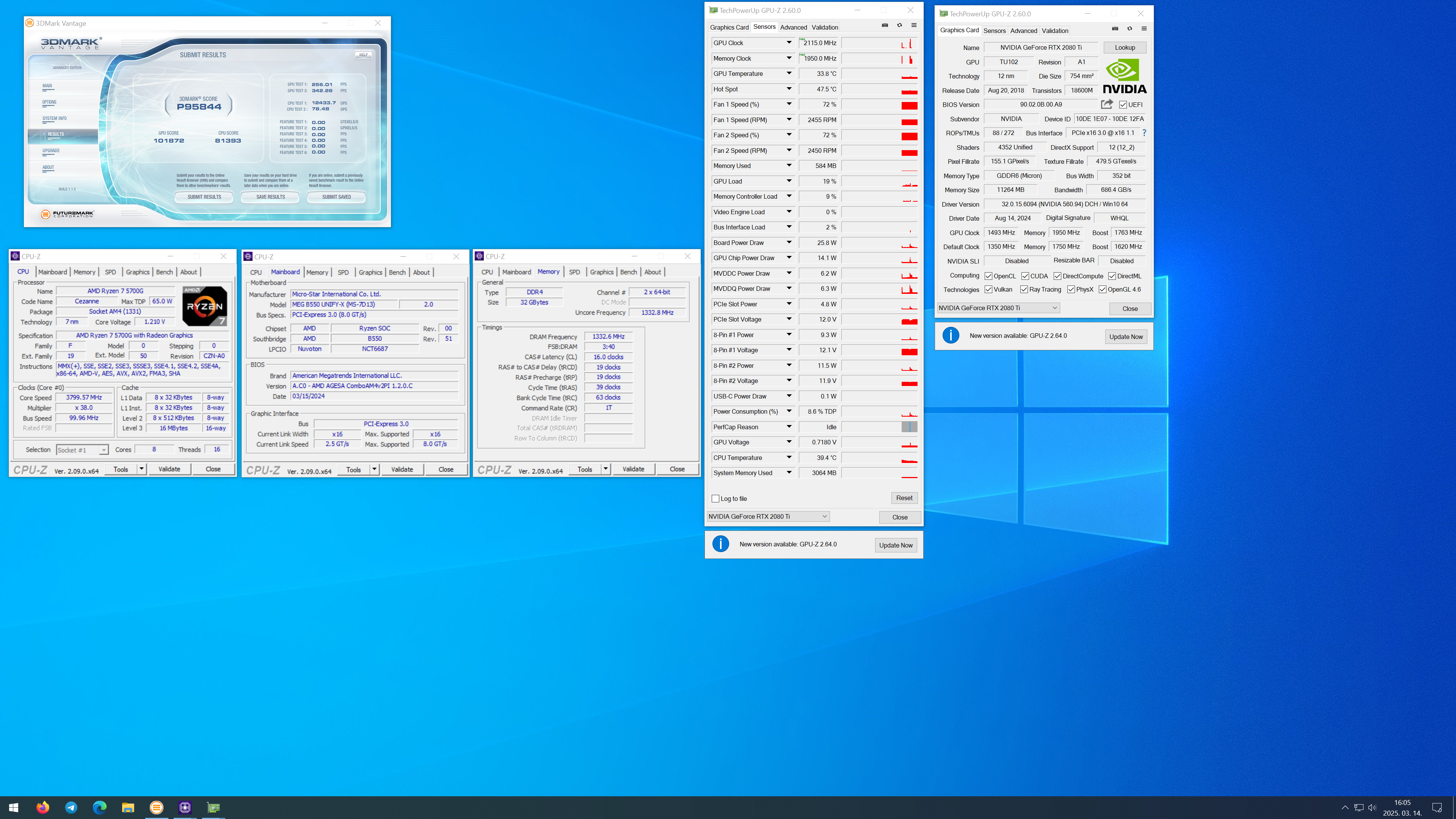Click Reset in GPU-Z Sensors window

904,498
